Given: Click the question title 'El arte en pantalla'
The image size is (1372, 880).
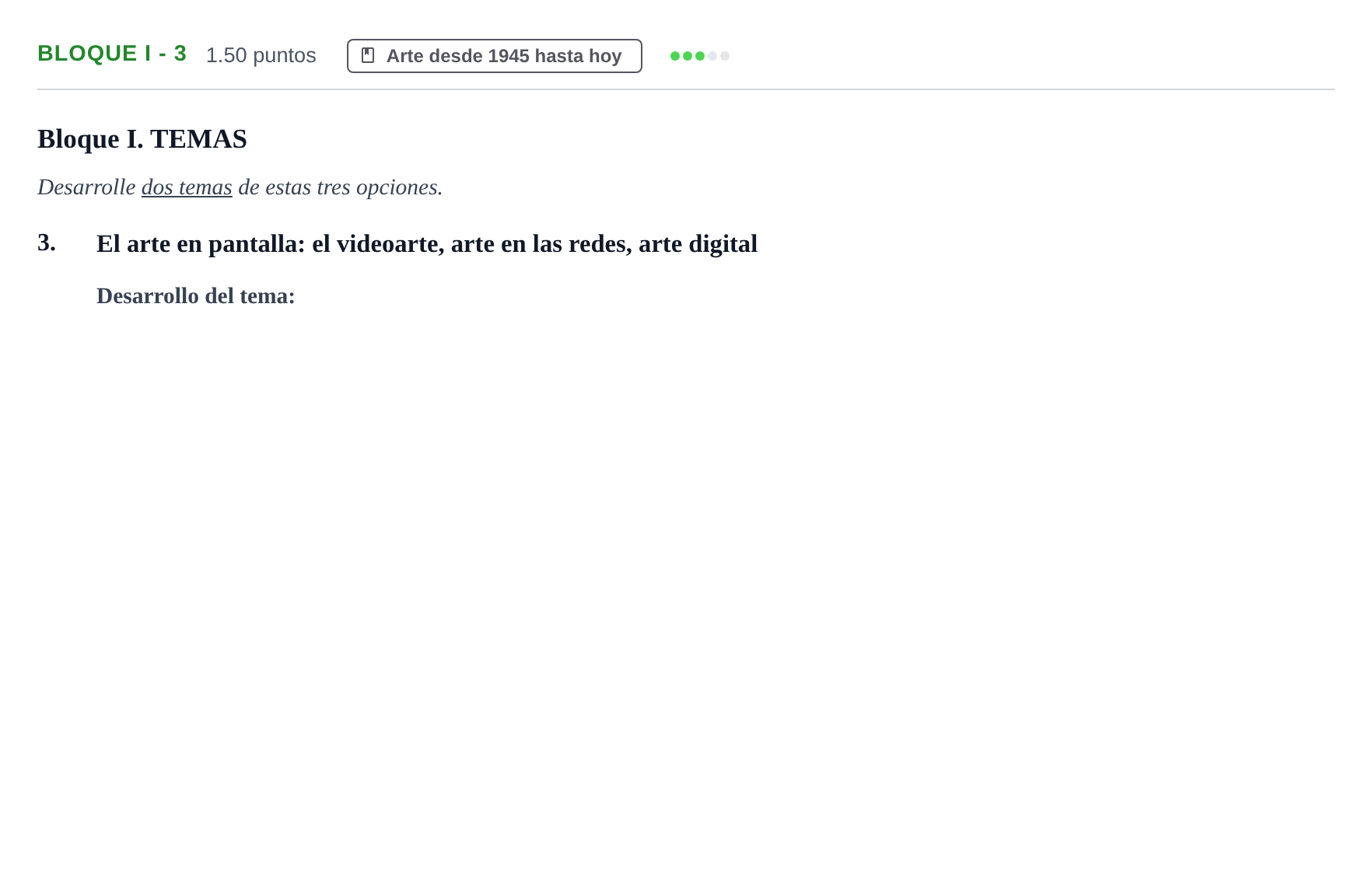Looking at the screenshot, I should tap(427, 244).
